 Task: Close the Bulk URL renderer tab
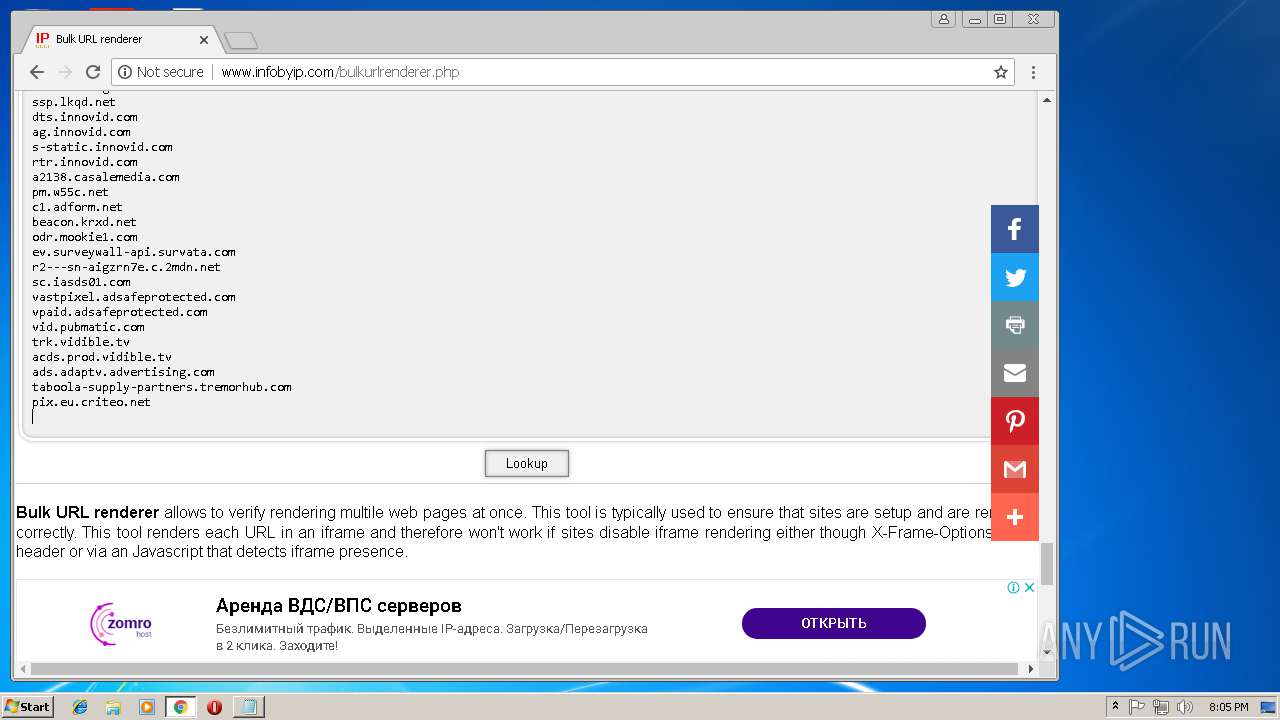pyautogui.click(x=204, y=40)
